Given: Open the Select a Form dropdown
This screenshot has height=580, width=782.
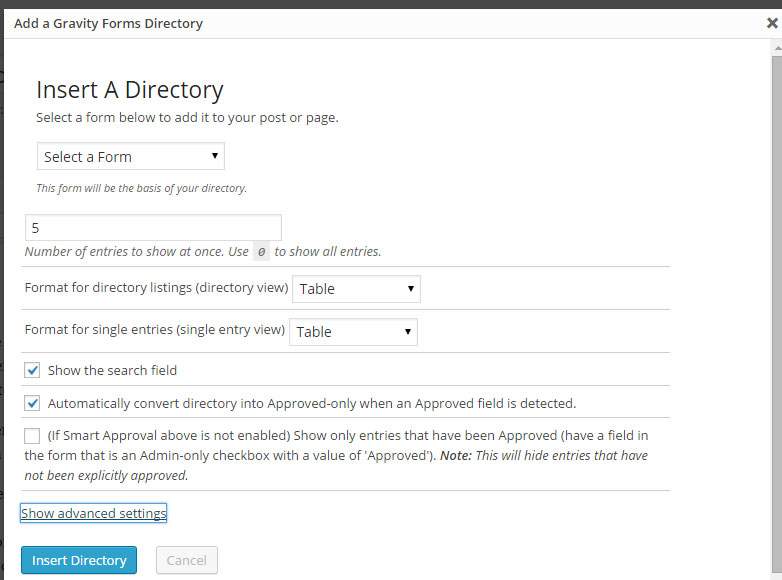Looking at the screenshot, I should click(x=131, y=157).
